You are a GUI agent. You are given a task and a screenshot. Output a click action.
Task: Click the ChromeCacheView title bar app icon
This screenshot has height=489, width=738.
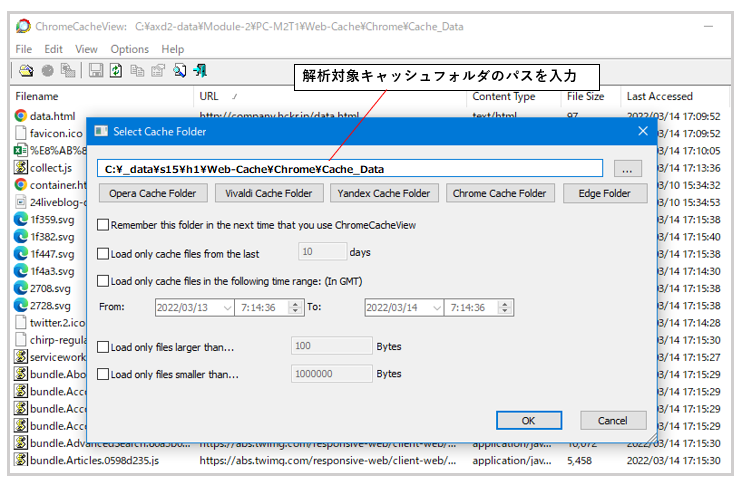23,26
